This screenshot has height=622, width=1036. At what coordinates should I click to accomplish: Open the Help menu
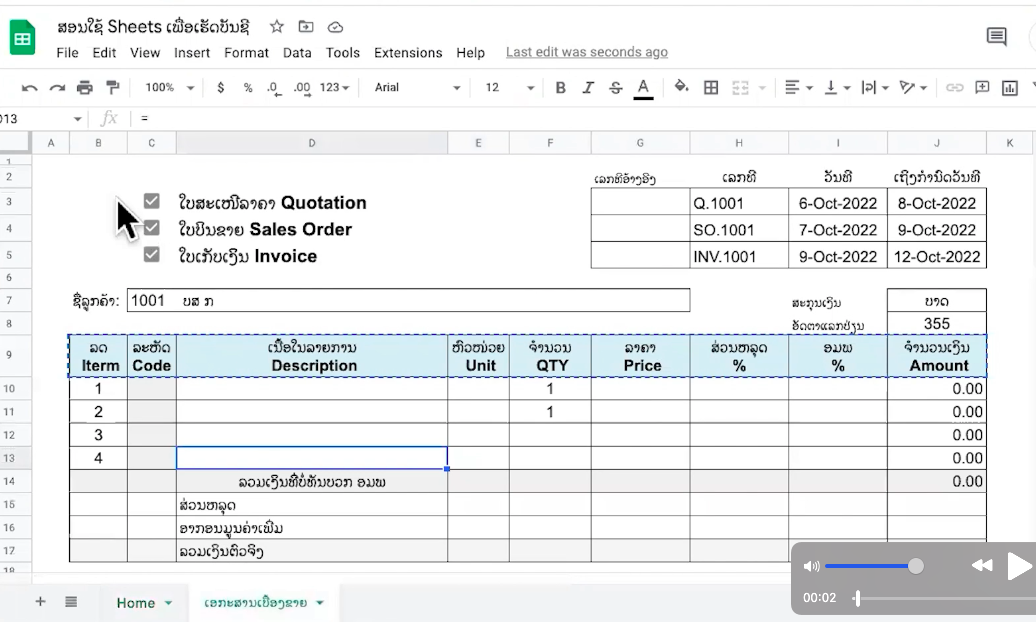click(470, 53)
